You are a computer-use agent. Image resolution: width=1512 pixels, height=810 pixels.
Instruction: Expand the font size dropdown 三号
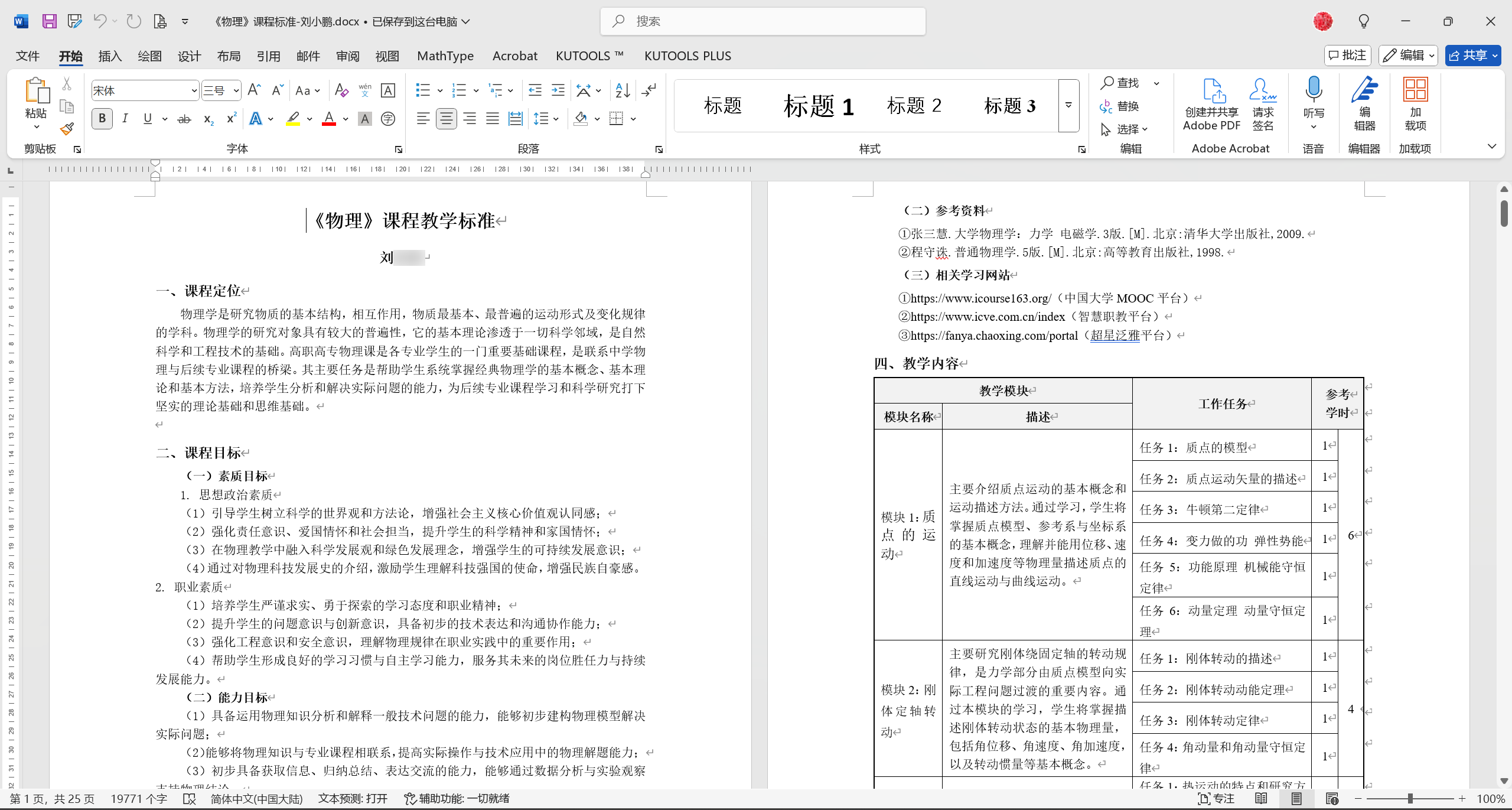point(236,90)
